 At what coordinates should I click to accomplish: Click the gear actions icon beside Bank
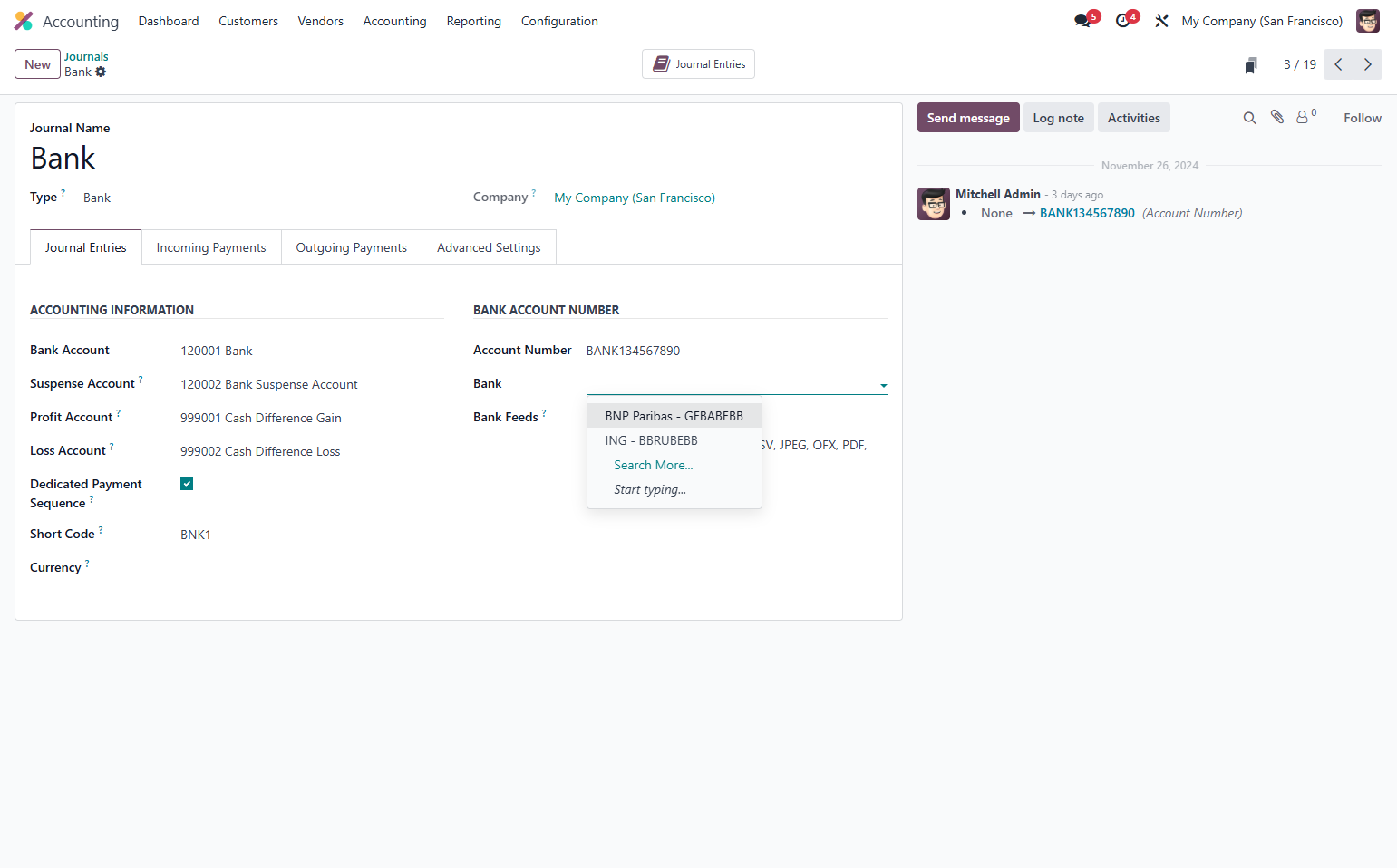pyautogui.click(x=101, y=72)
